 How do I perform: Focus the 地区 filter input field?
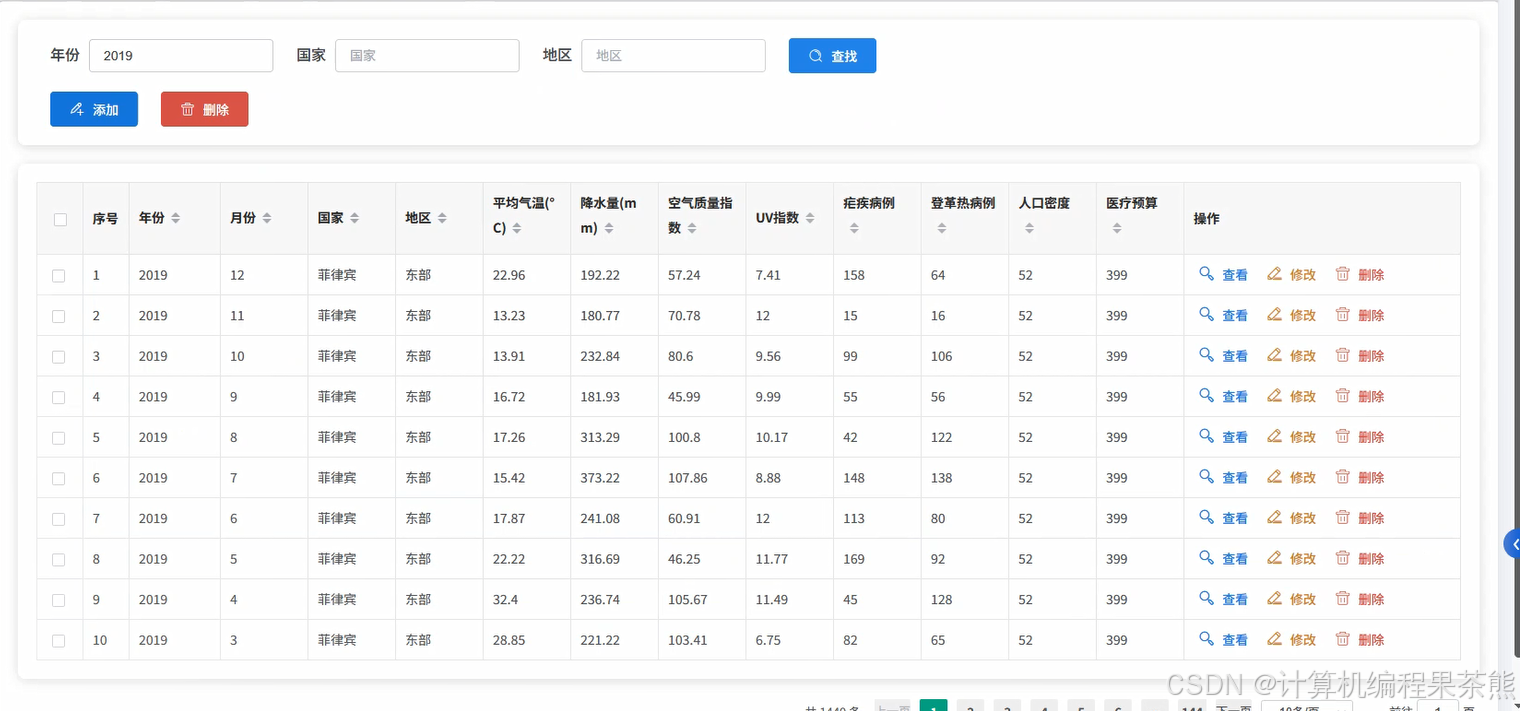pos(673,56)
